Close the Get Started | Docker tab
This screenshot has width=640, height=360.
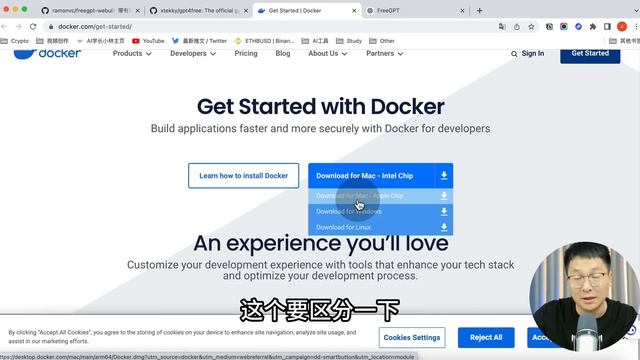pos(354,11)
